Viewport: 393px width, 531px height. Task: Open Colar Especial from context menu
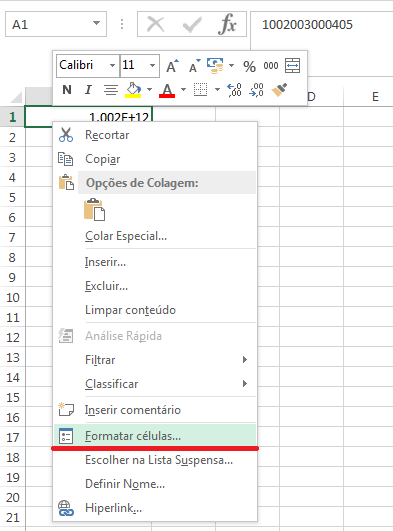pos(155,236)
